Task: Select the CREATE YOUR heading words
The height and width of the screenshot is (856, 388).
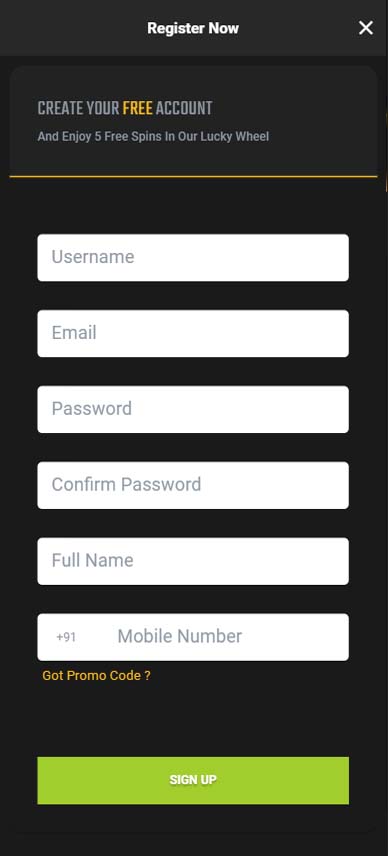Action: 78,108
